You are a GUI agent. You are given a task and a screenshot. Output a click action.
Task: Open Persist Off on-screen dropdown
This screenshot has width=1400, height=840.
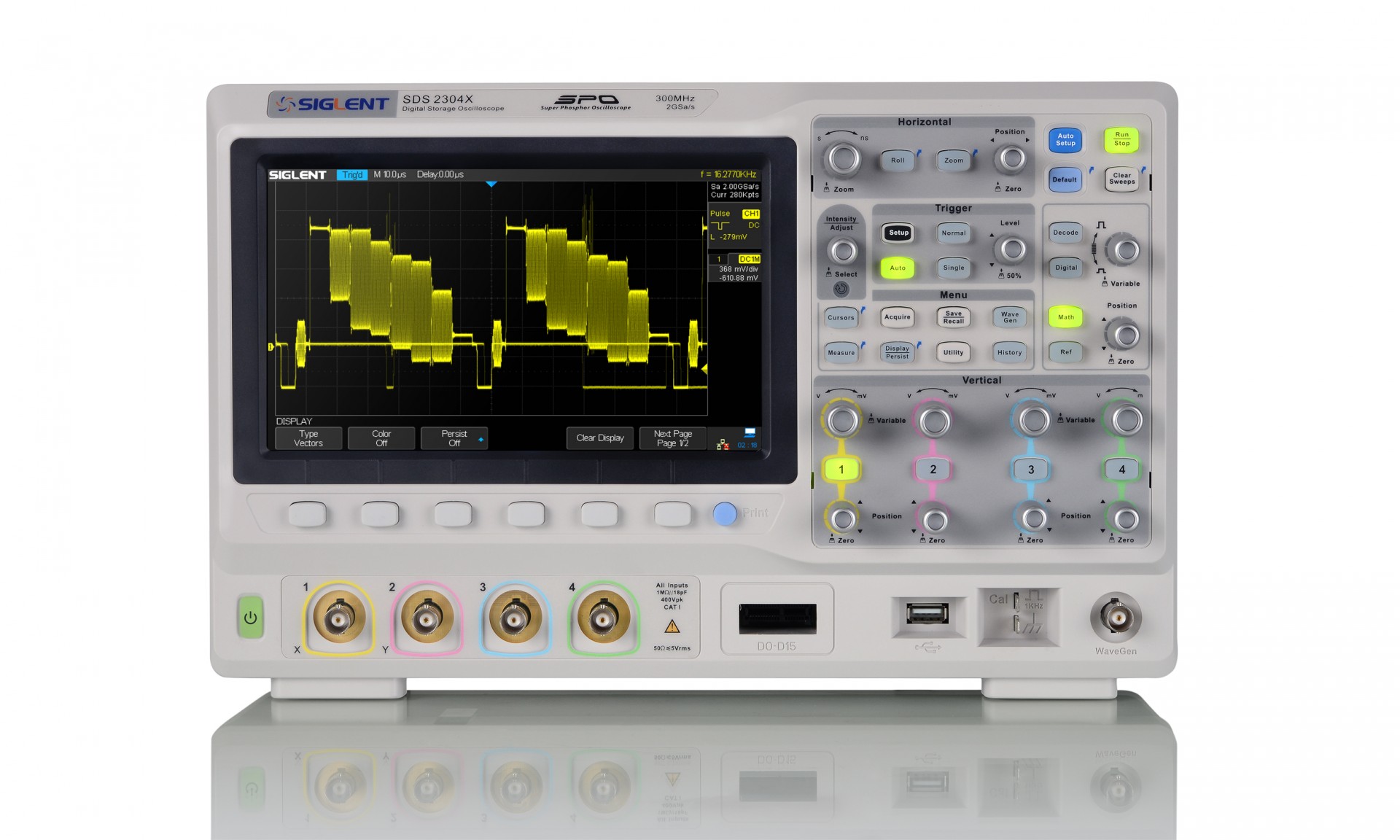tap(454, 438)
